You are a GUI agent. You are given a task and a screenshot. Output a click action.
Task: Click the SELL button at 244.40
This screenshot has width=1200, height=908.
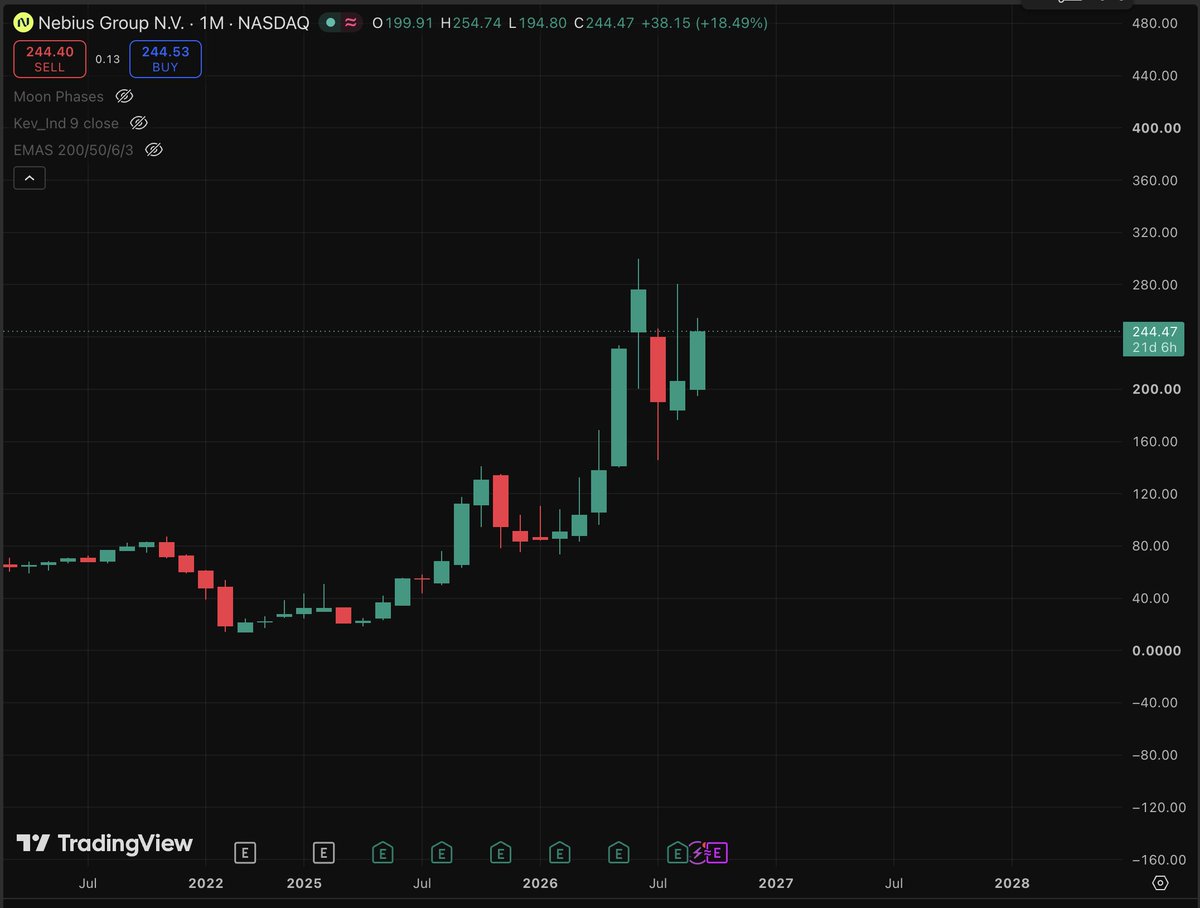(x=49, y=59)
